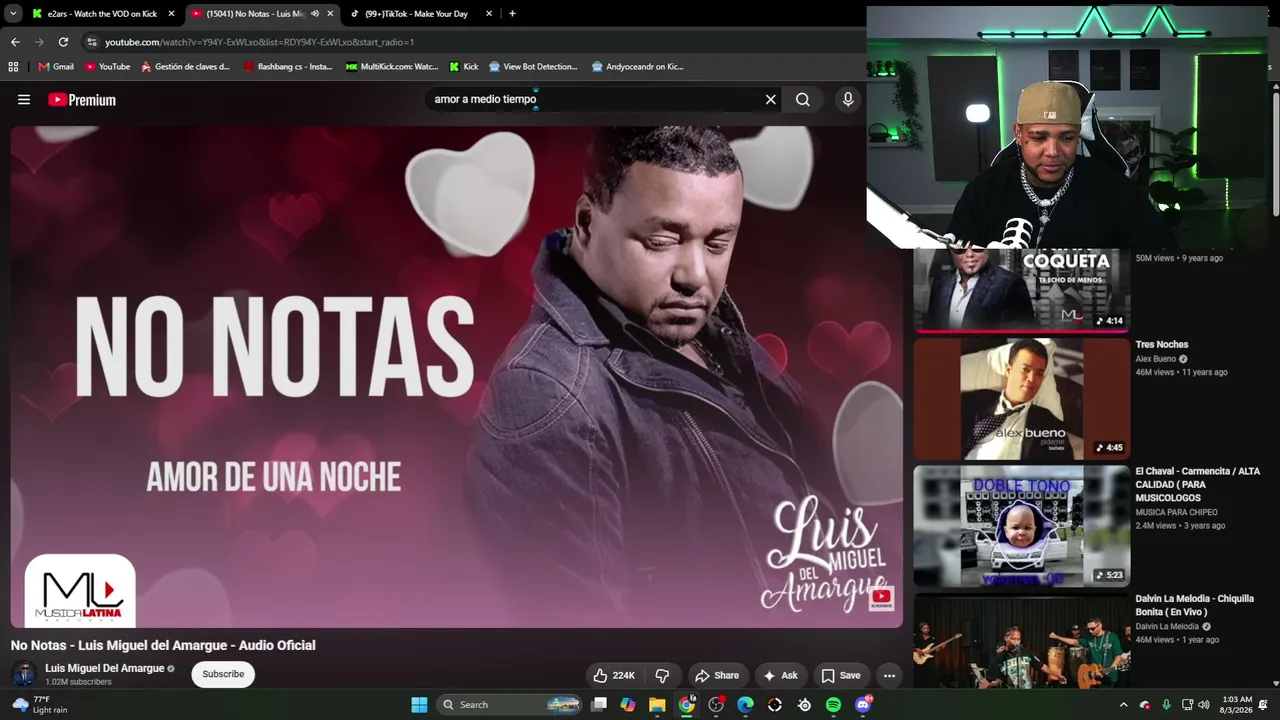
Task: Open Microsoft Edge from the taskbar
Action: [x=745, y=705]
